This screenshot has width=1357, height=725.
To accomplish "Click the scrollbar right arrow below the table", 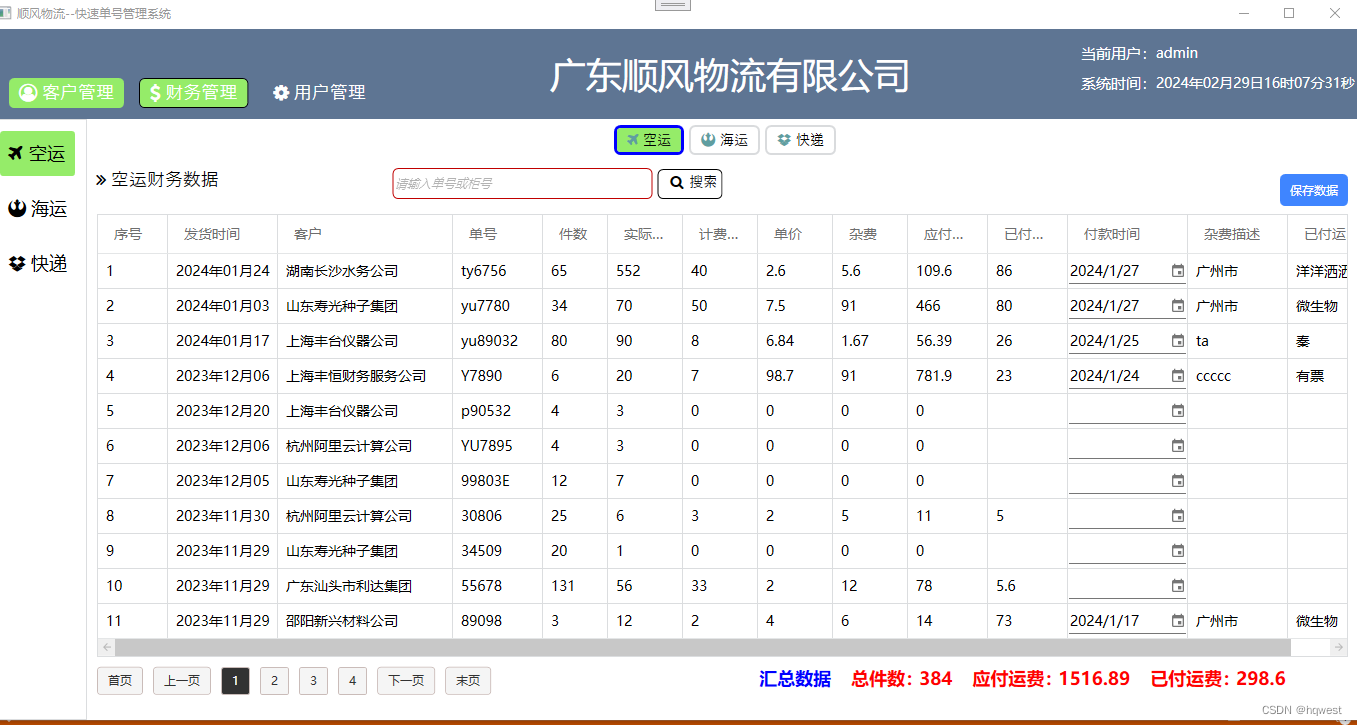I will click(1338, 648).
